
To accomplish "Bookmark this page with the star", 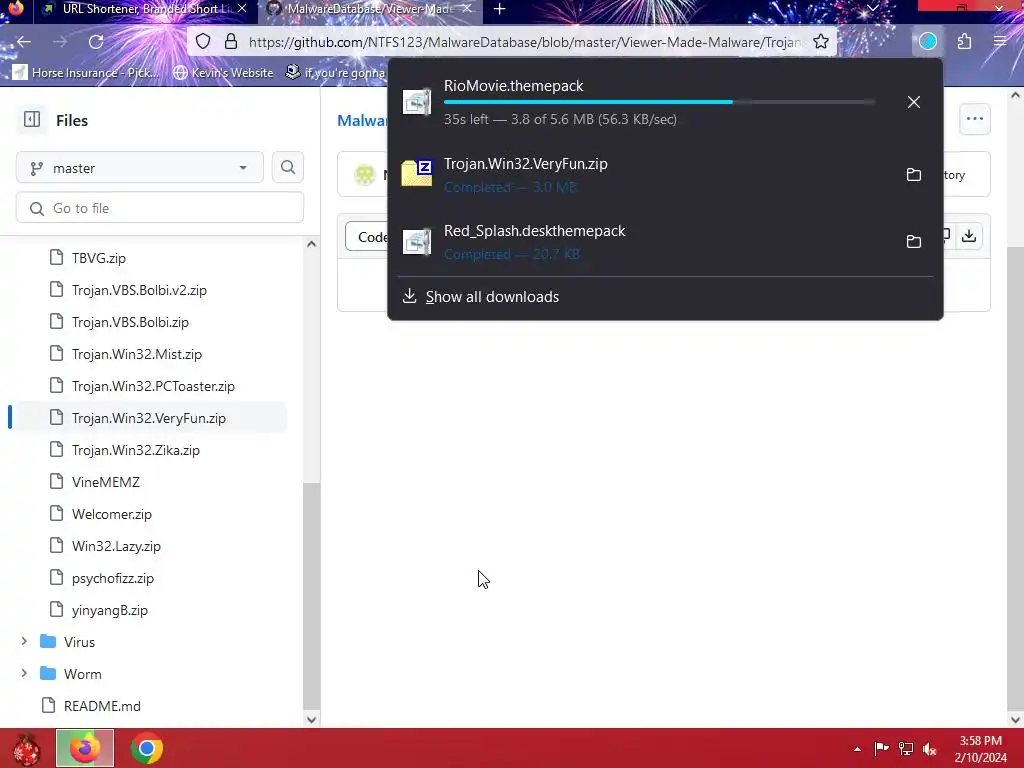I will click(821, 42).
